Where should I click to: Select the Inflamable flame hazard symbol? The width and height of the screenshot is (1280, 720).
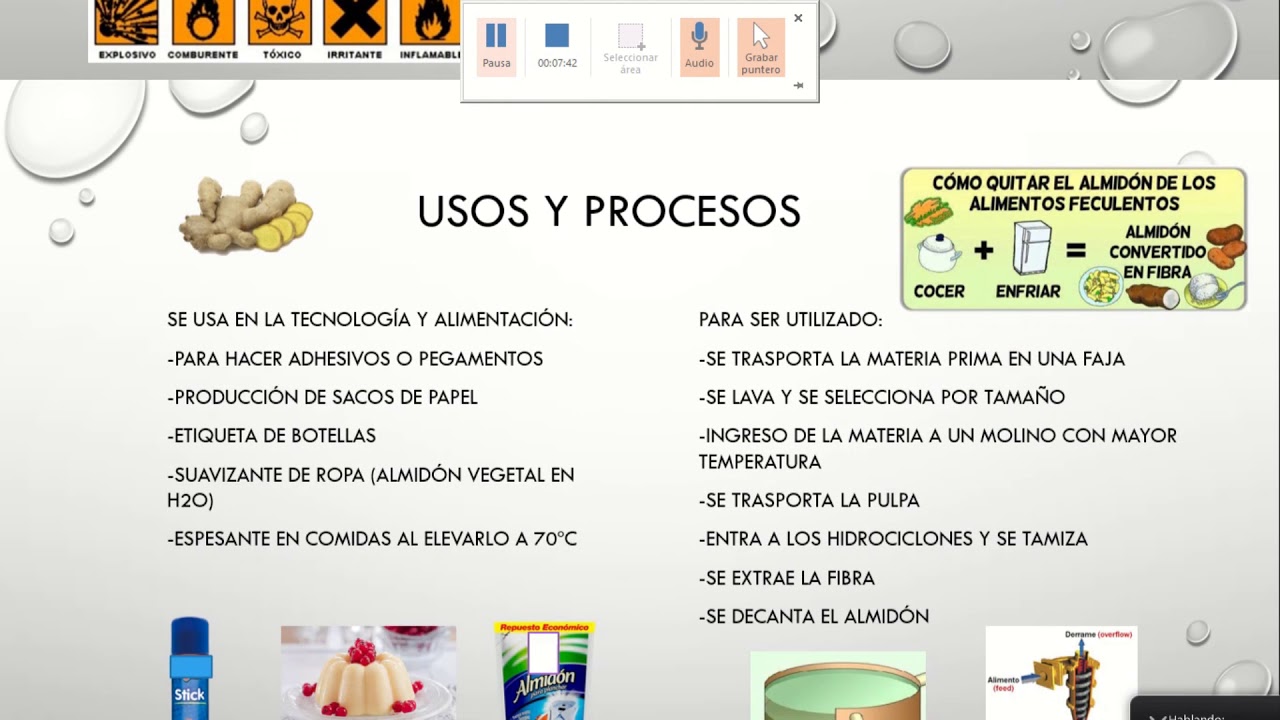tap(430, 29)
